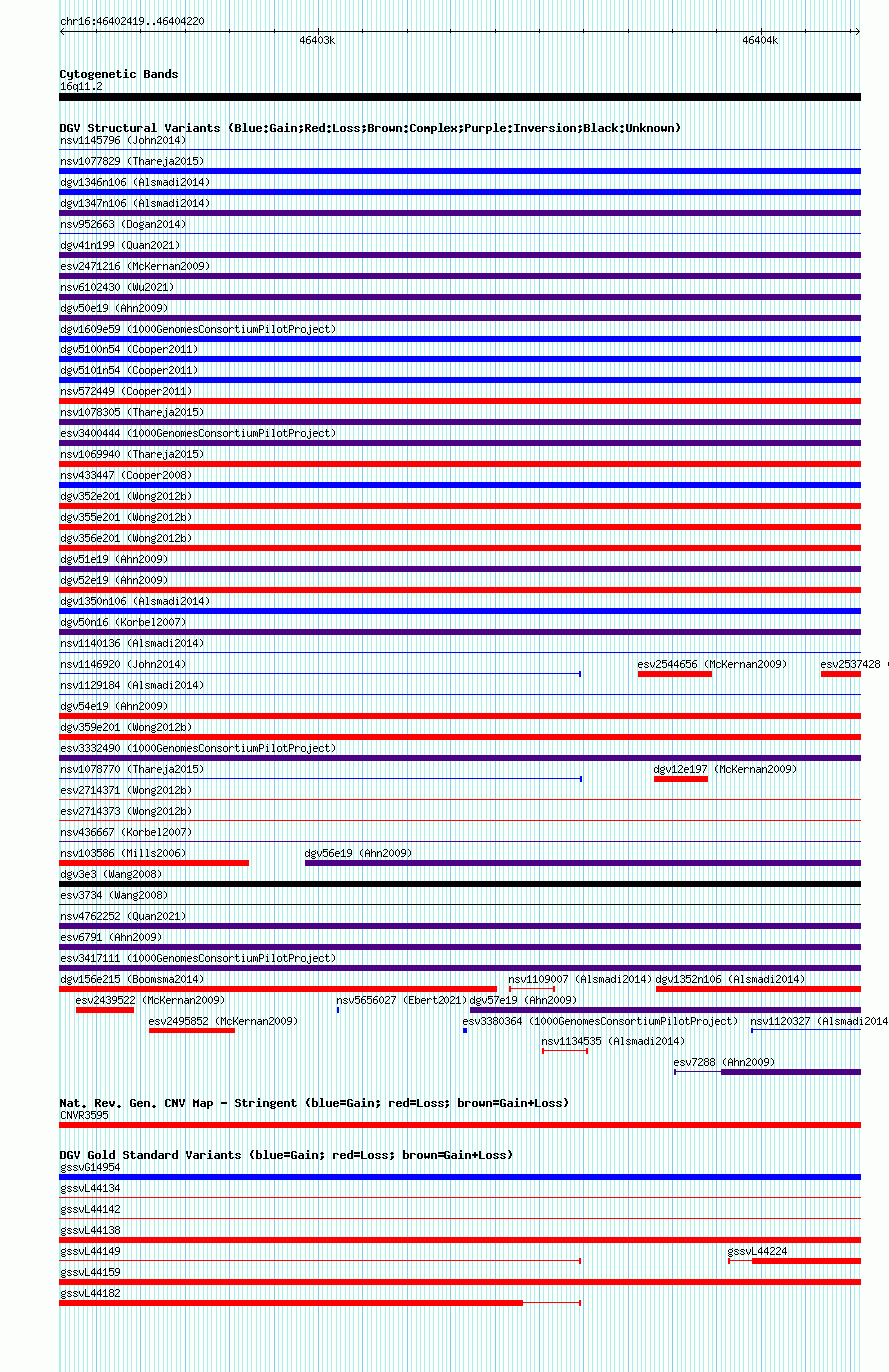This screenshot has height=1372, width=889.
Task: Click the 46404k ruler tick label
Action: 759,40
